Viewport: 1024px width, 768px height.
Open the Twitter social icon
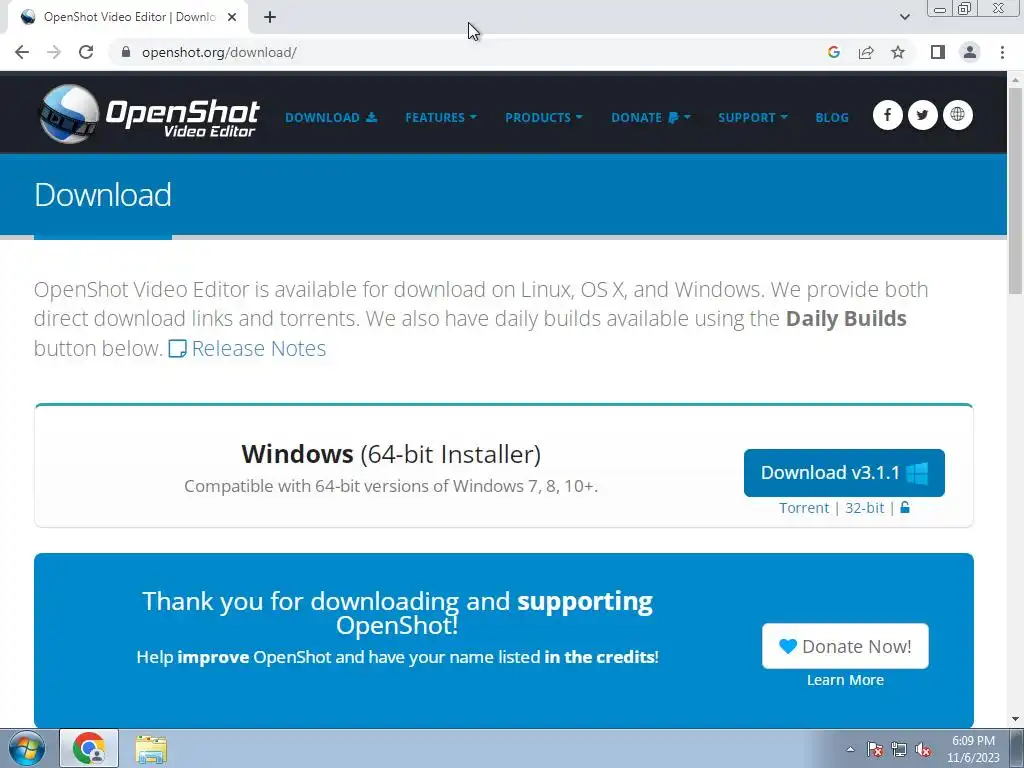click(922, 115)
